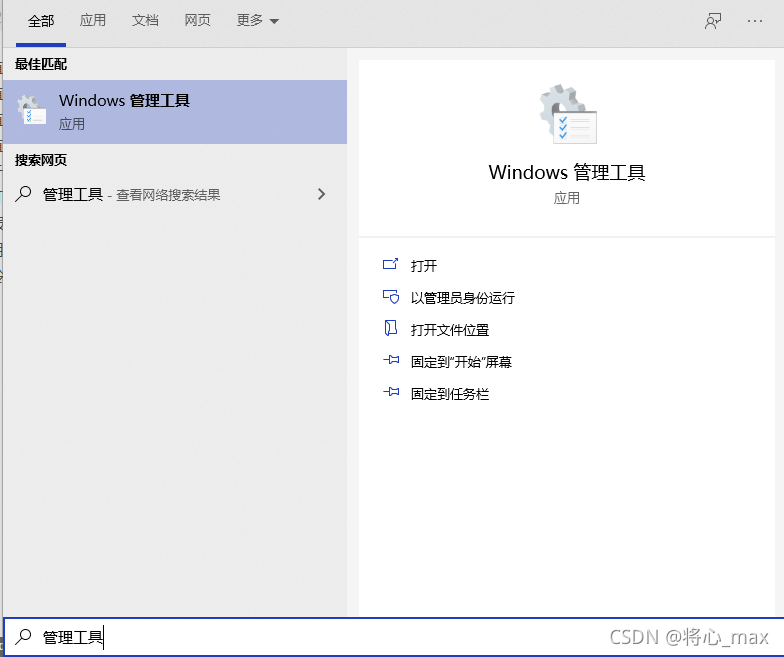This screenshot has width=784, height=657.
Task: Choose 以管理员身份运行
Action: [462, 298]
